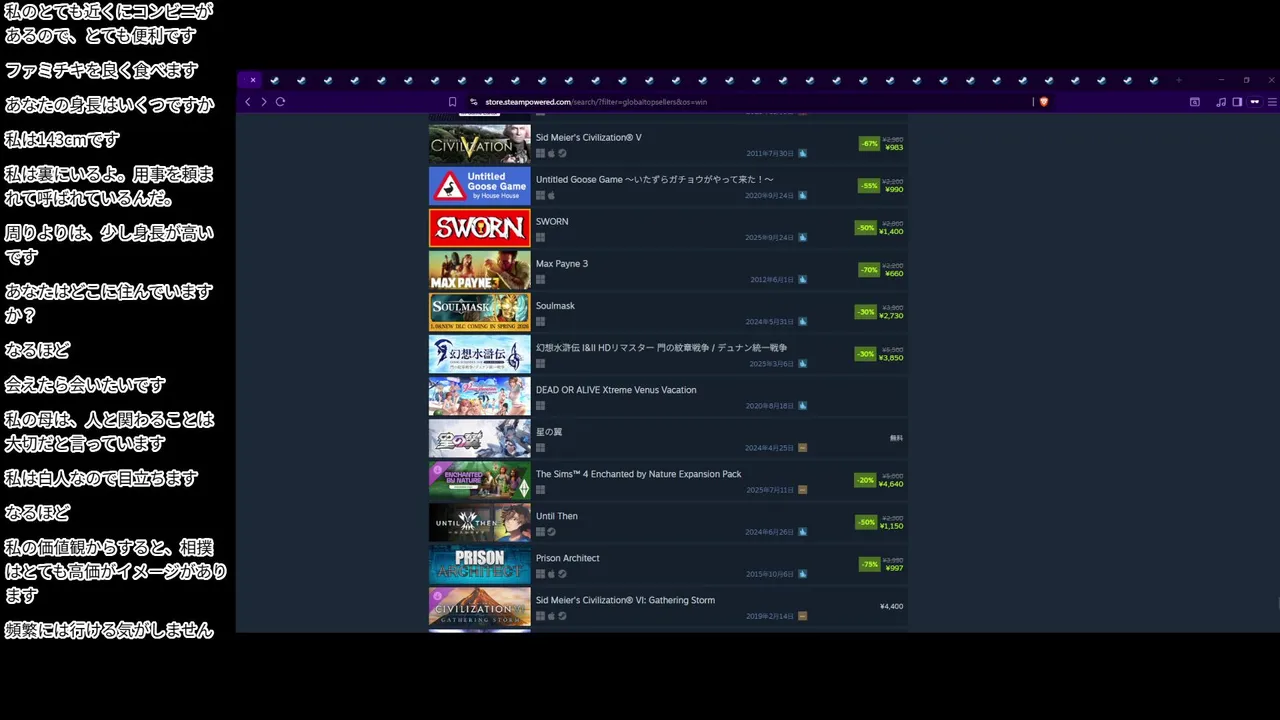
Task: Toggle the browser sidebar panel icon
Action: click(x=1237, y=102)
